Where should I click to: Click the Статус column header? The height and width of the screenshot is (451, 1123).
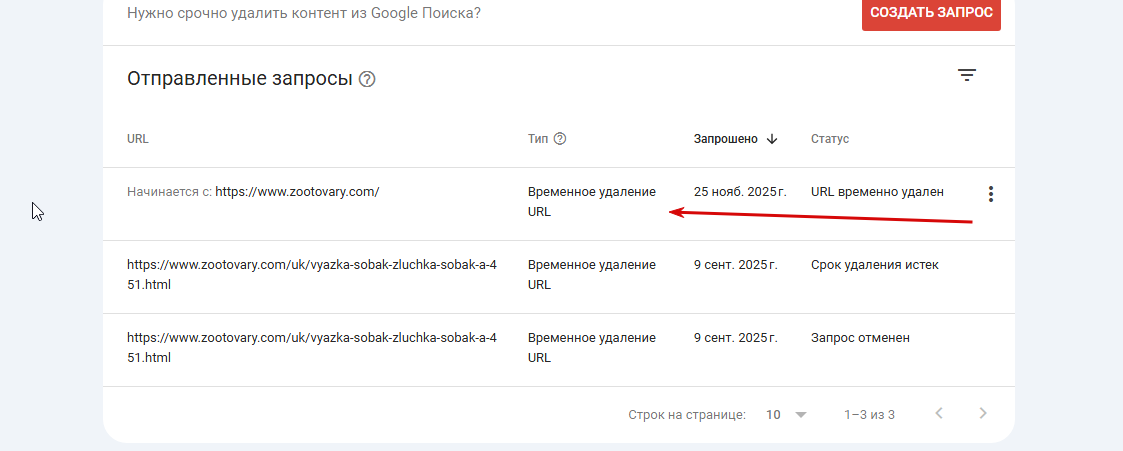tap(830, 139)
